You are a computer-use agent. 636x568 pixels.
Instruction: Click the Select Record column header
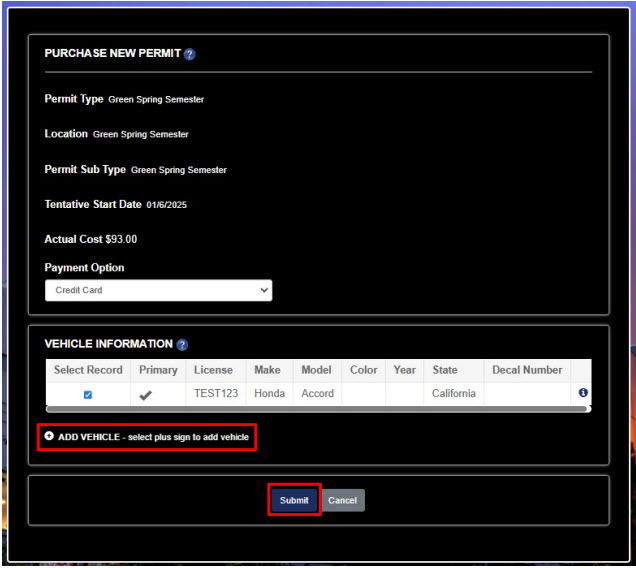point(88,370)
